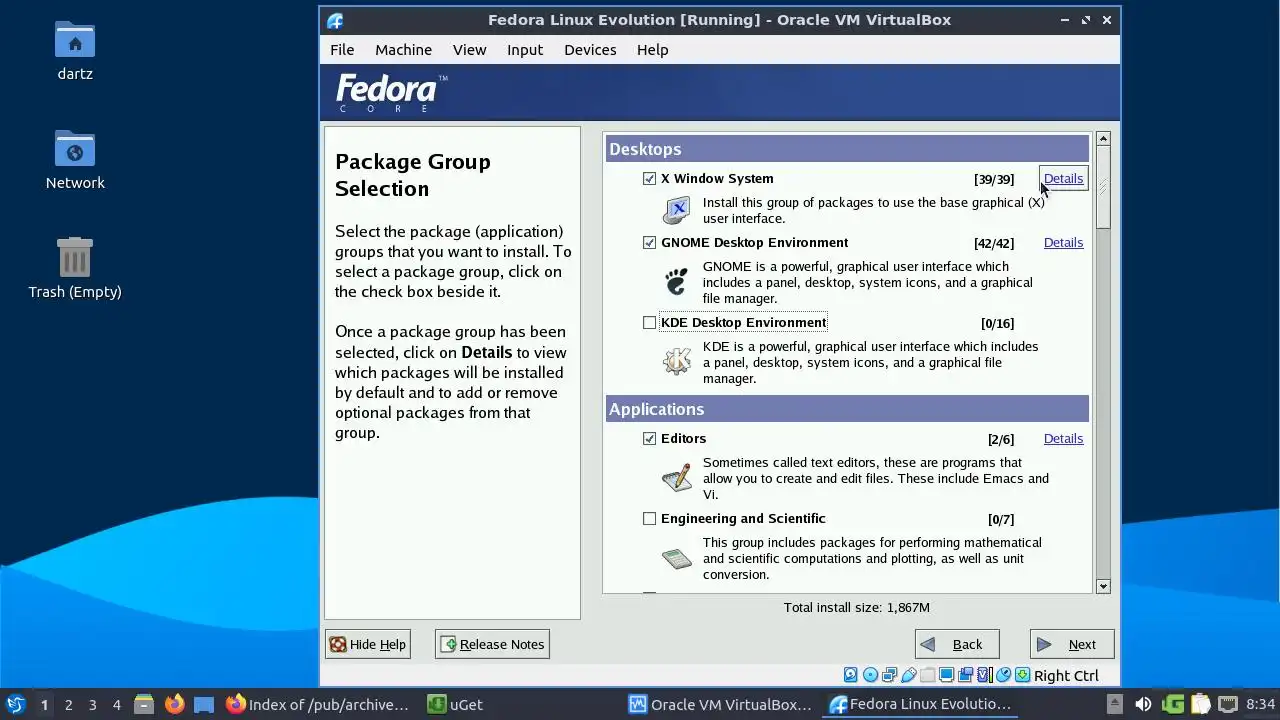Click the Right Ctrl host key label
The height and width of the screenshot is (720, 1280).
pos(1066,676)
